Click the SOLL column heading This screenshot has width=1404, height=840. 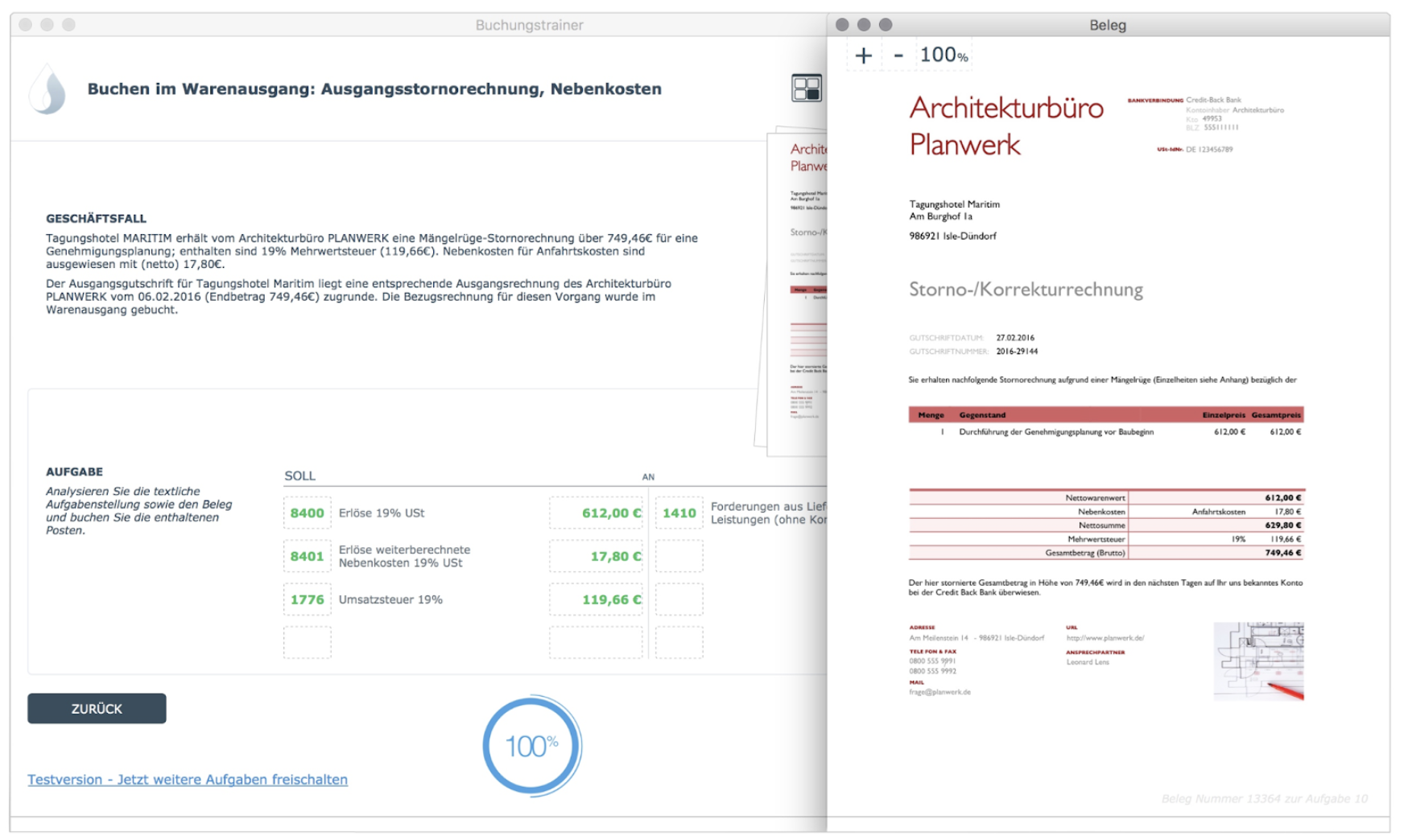(x=299, y=476)
